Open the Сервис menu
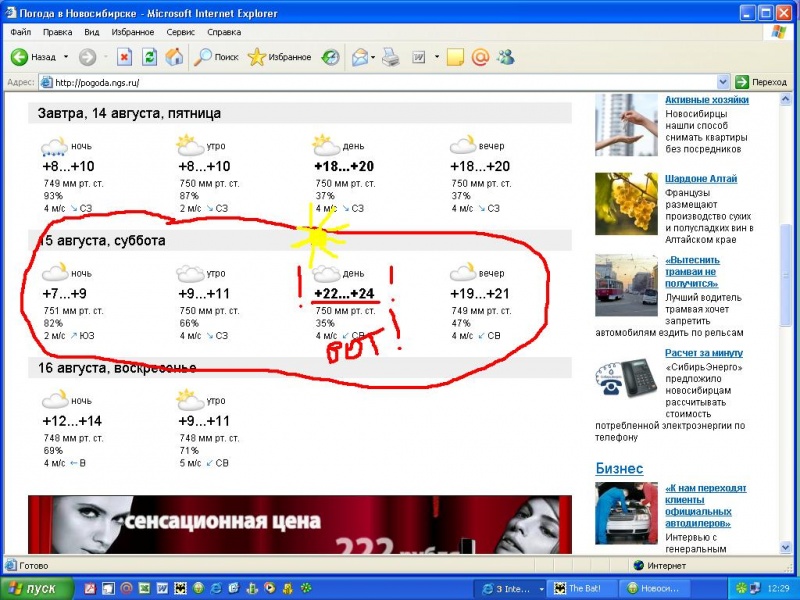800x600 pixels. click(180, 32)
